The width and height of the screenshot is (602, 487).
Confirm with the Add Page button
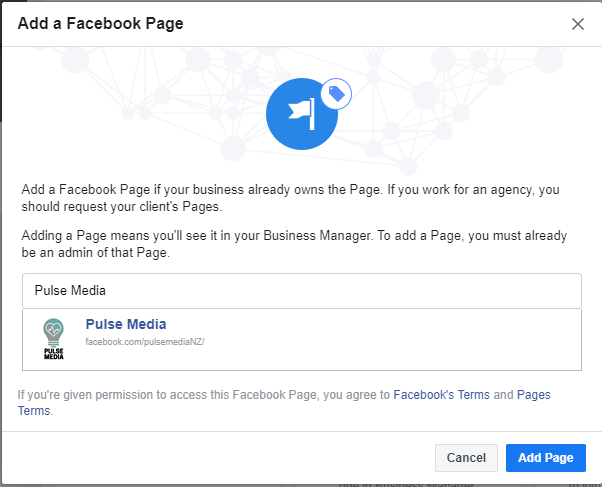coord(546,458)
